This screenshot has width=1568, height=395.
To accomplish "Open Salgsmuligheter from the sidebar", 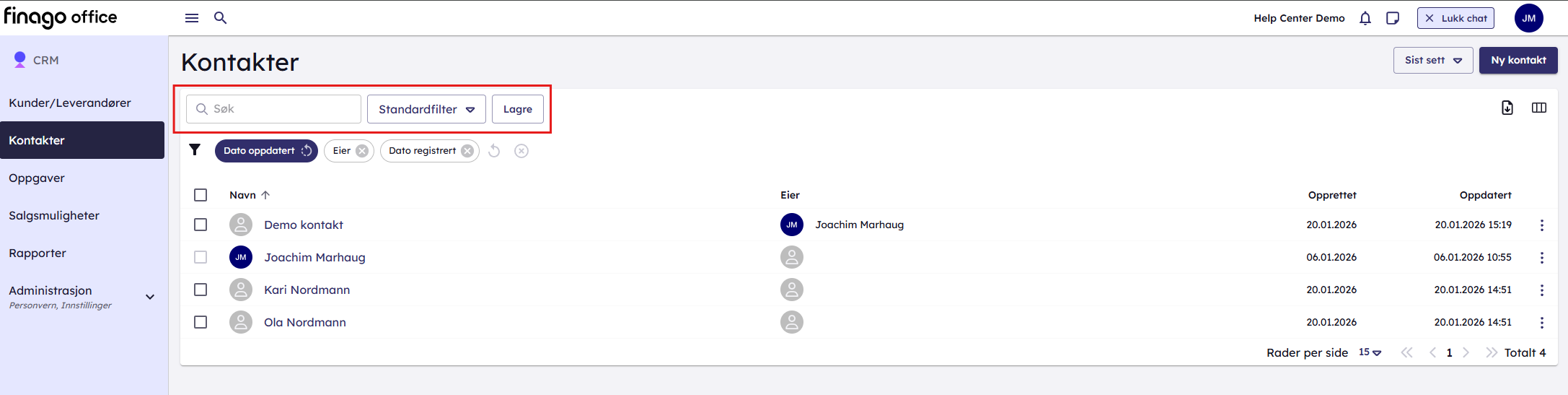I will 54,215.
